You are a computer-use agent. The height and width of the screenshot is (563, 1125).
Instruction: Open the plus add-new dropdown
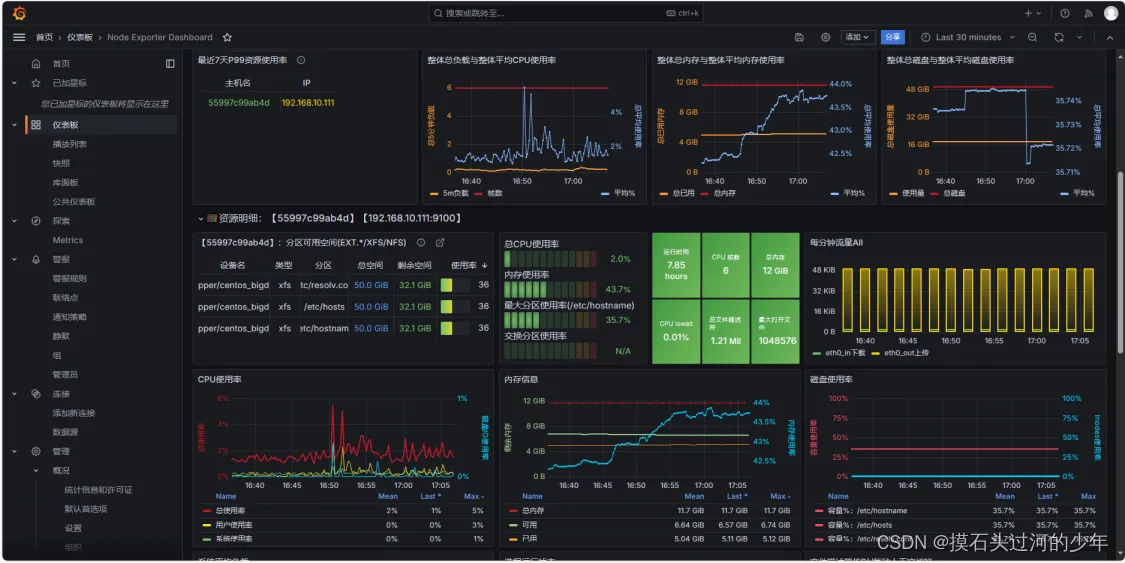click(1032, 13)
